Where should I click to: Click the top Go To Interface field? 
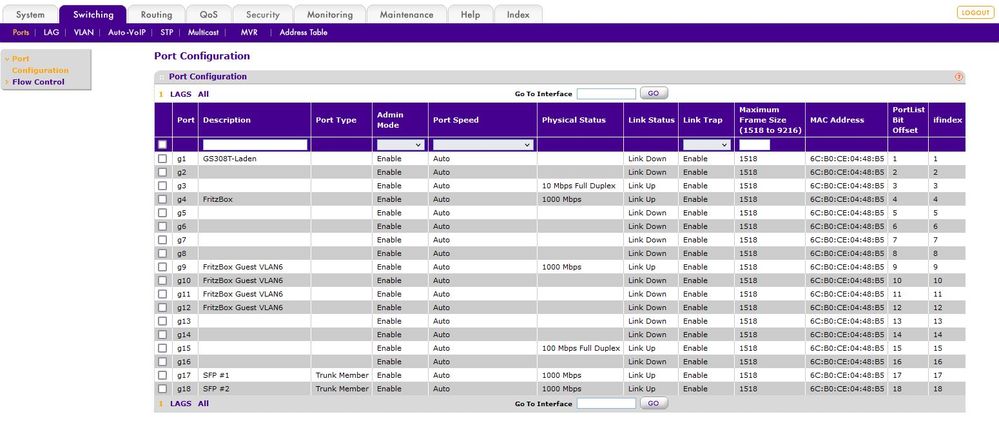click(x=606, y=93)
